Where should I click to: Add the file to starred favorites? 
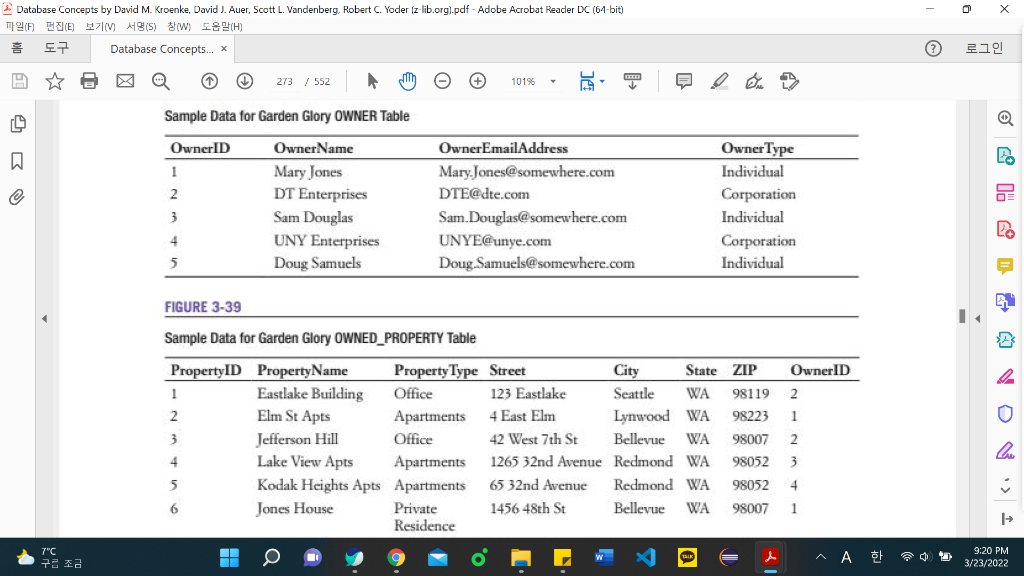[55, 81]
